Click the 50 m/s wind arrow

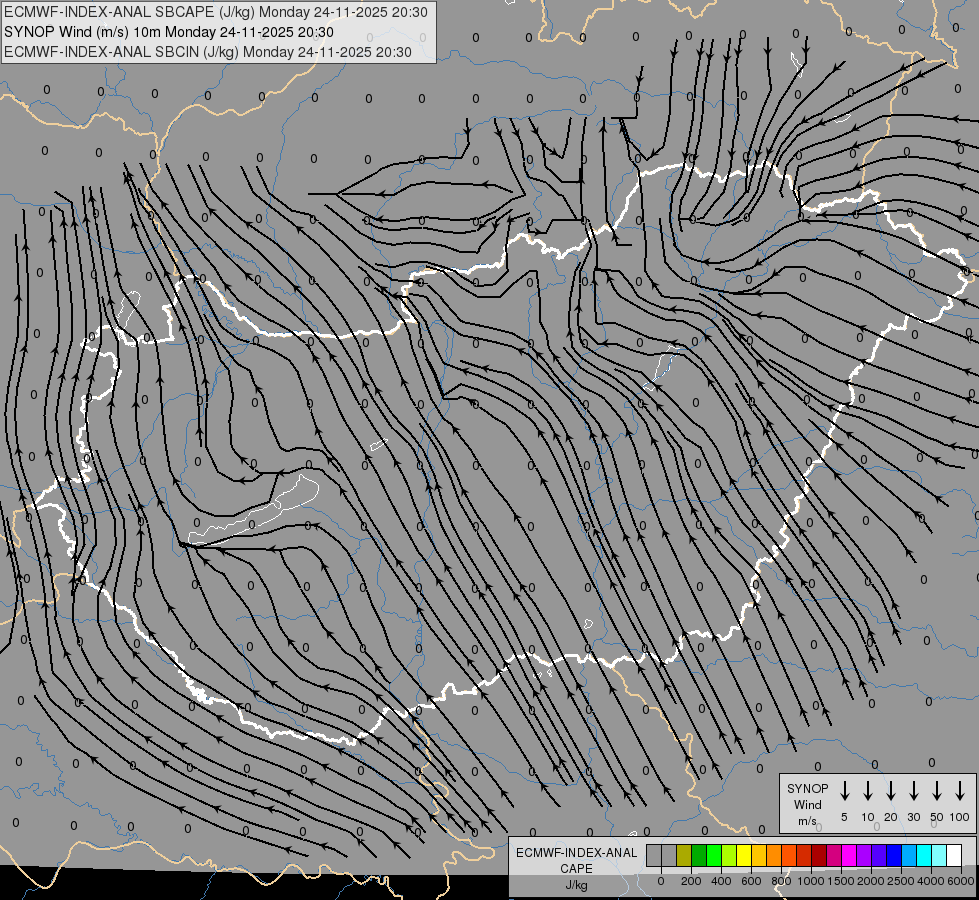tap(937, 791)
